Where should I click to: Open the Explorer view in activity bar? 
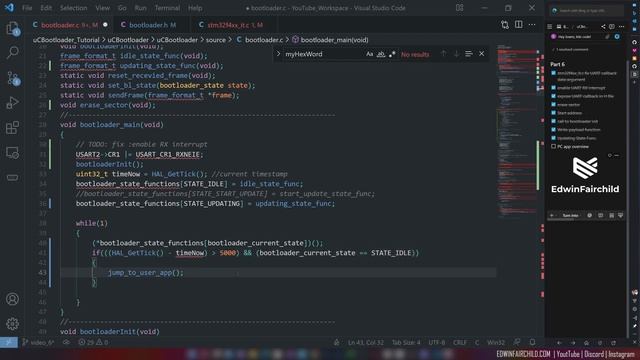(13, 29)
